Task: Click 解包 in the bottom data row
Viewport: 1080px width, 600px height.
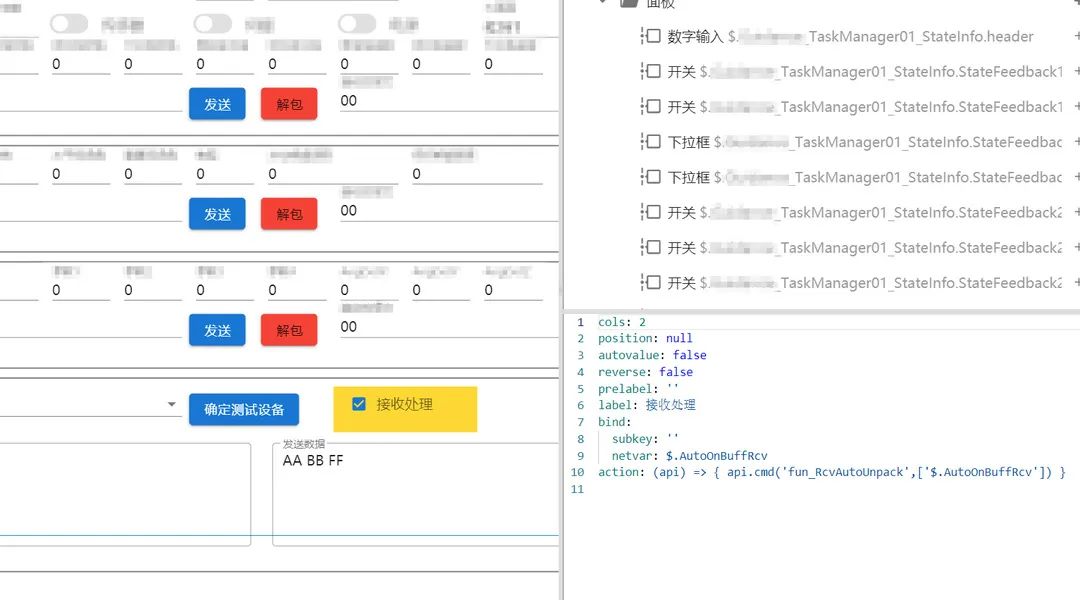Action: (289, 330)
